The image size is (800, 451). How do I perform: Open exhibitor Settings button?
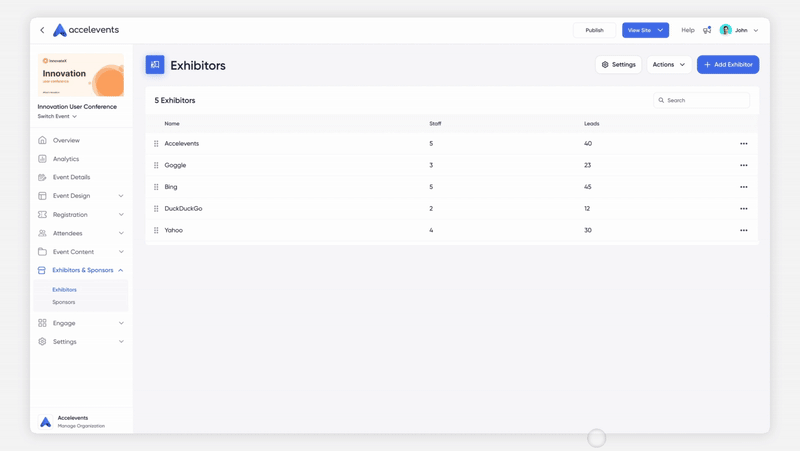618,65
